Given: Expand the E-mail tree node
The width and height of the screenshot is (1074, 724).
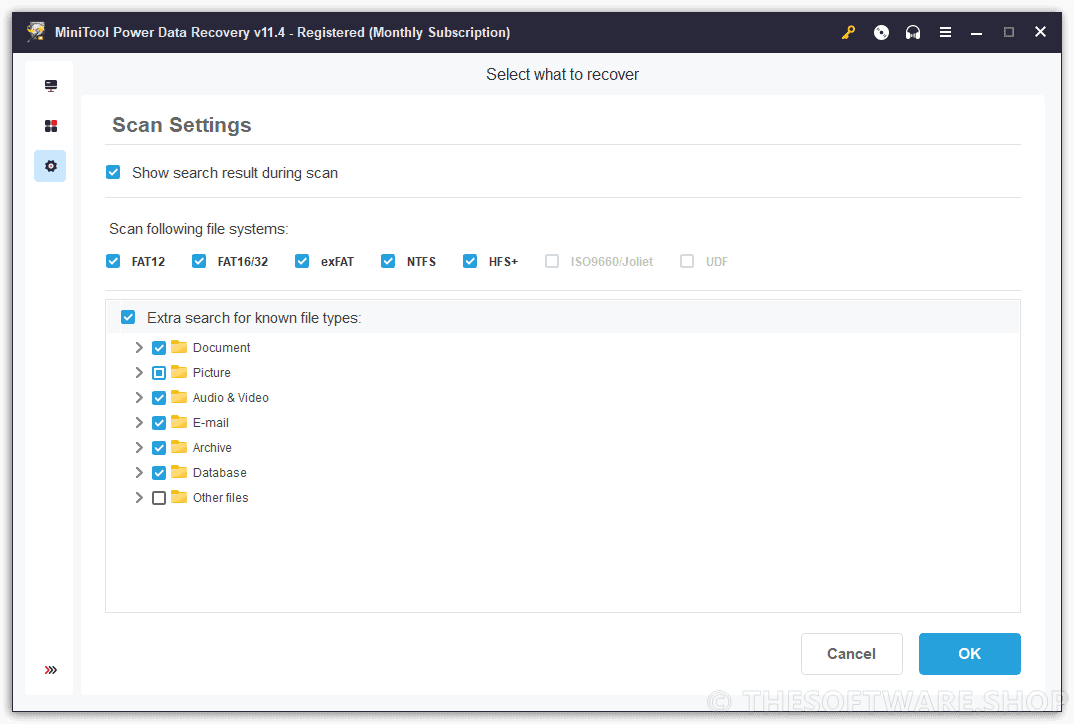Looking at the screenshot, I should pyautogui.click(x=139, y=423).
